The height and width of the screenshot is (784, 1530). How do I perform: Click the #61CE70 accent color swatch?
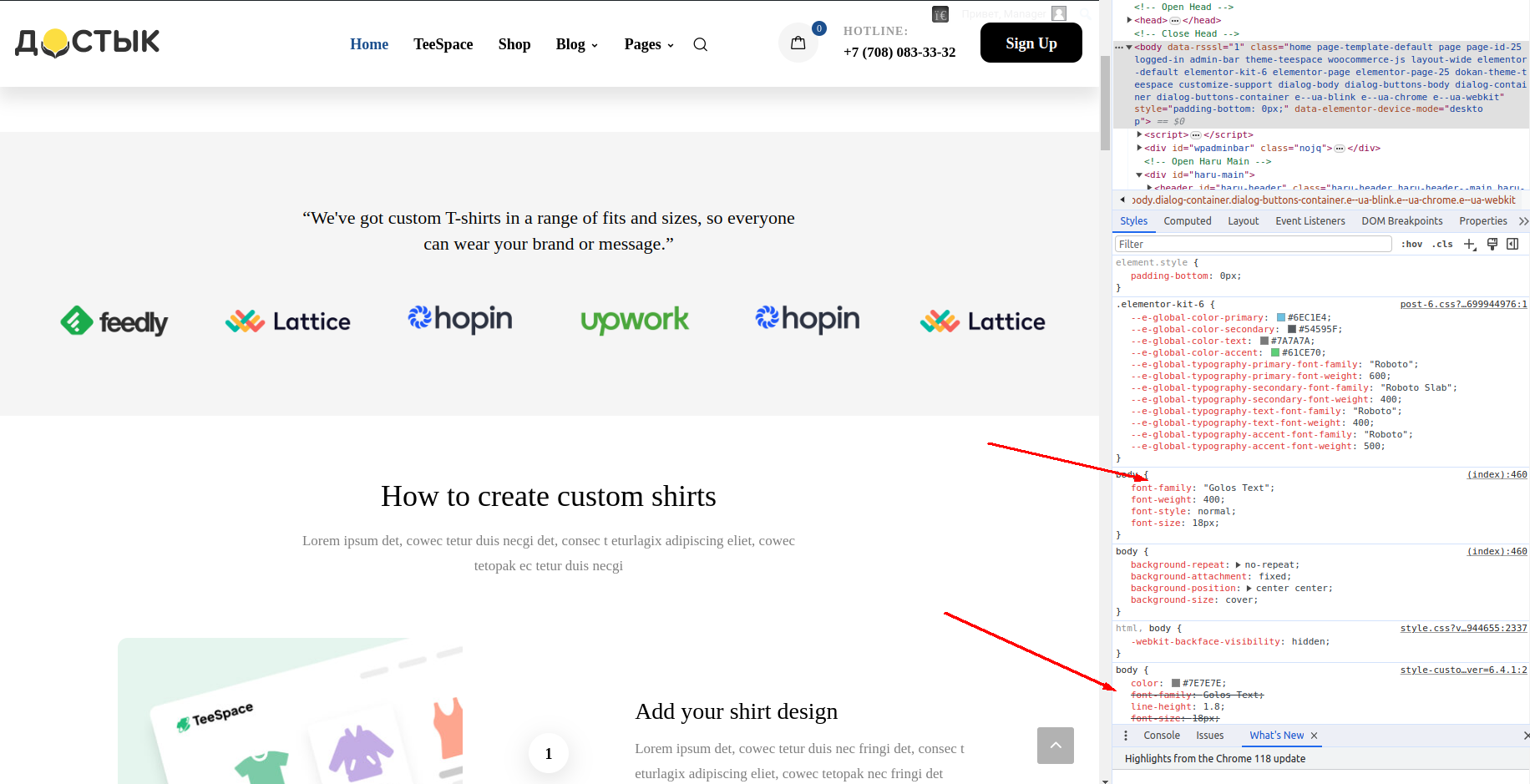point(1275,353)
